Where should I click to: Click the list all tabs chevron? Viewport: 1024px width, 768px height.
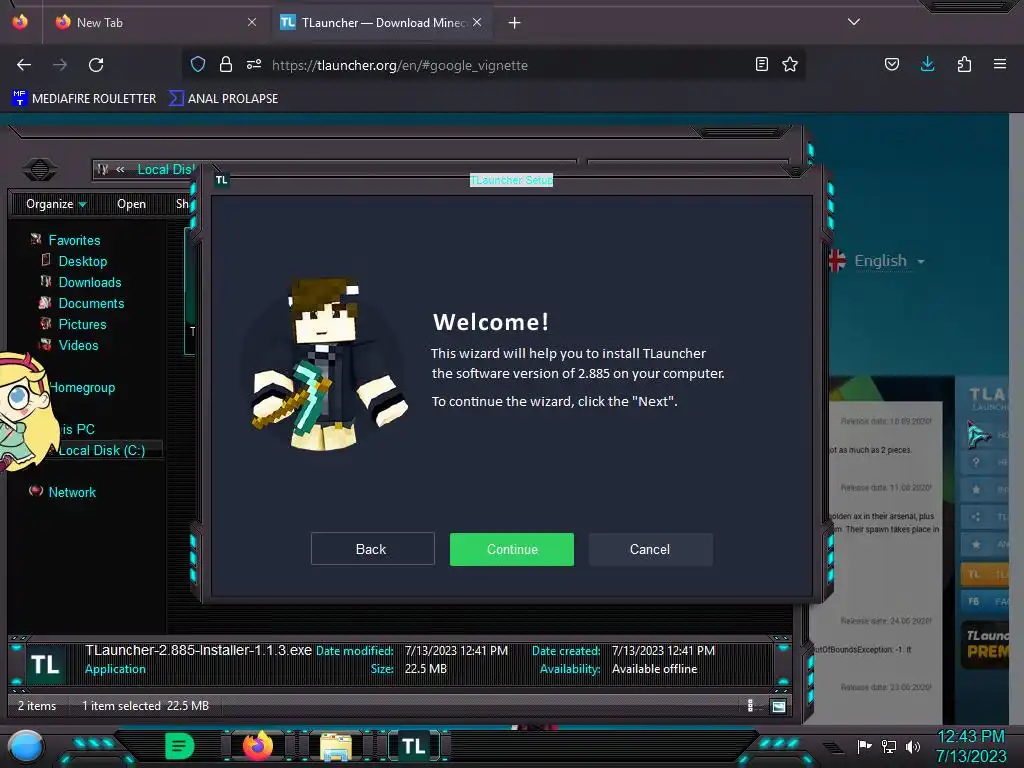click(854, 22)
